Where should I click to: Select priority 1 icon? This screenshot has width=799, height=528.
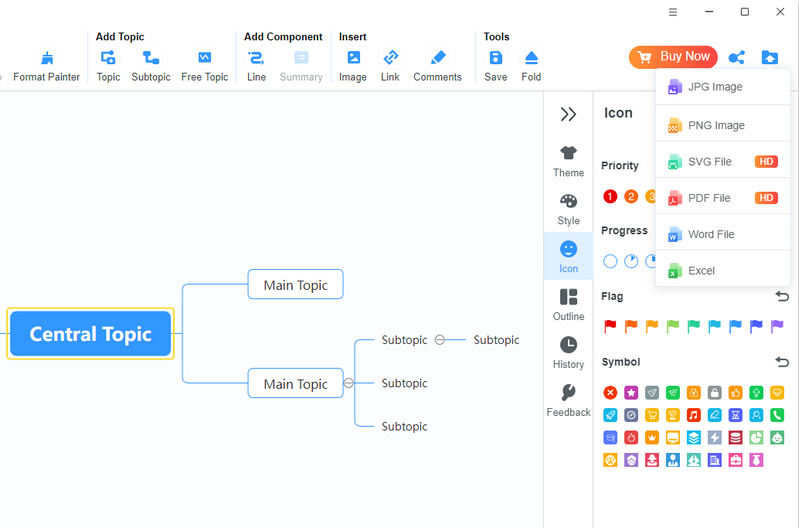pyautogui.click(x=610, y=196)
